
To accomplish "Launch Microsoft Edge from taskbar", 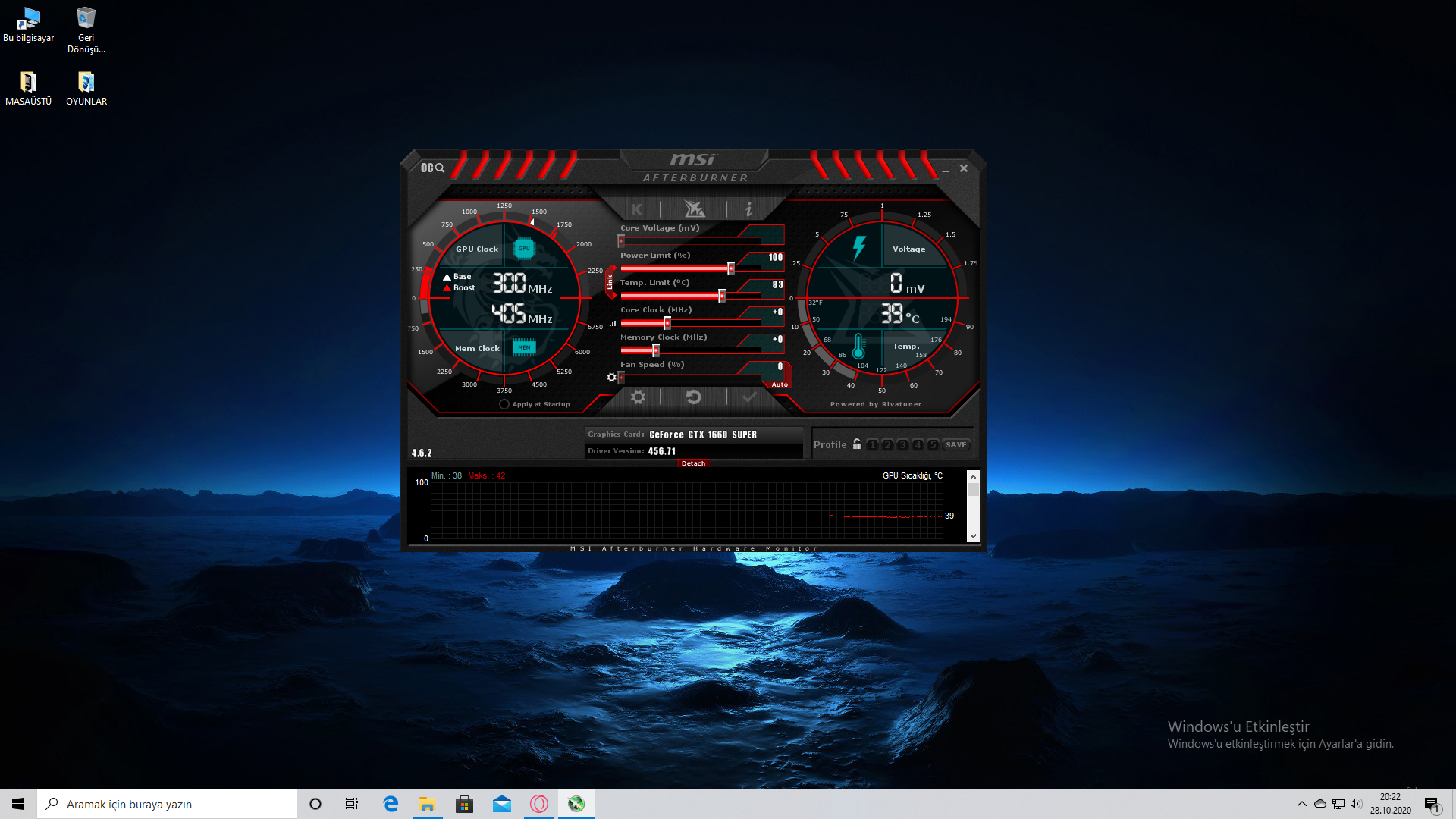I will point(391,804).
